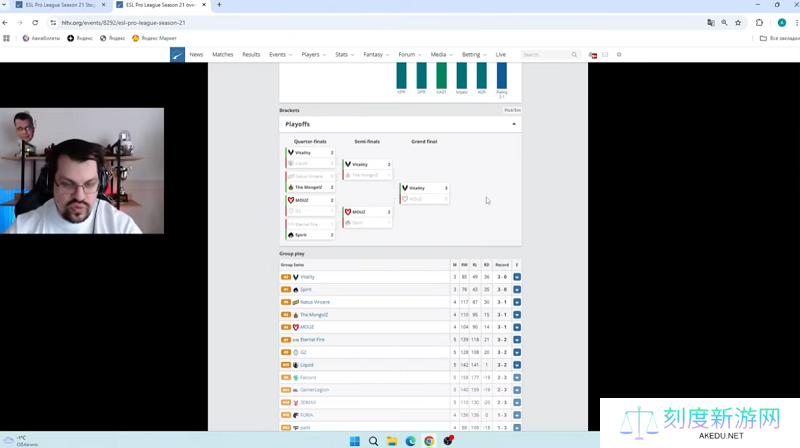Open the bookmarks bar apps grid icon
The image size is (800, 448).
tap(7, 38)
